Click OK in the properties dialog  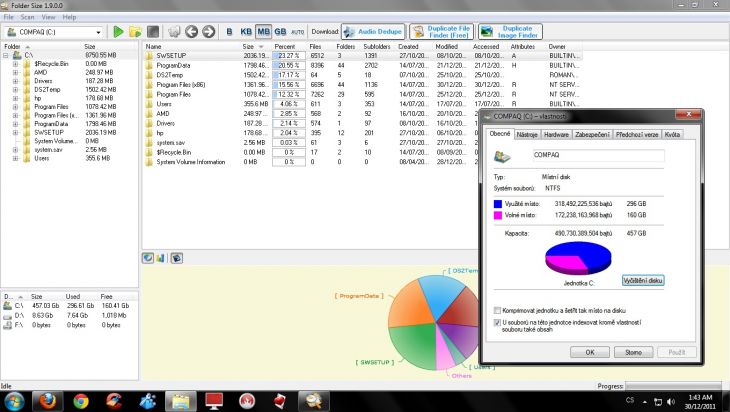[x=590, y=352]
